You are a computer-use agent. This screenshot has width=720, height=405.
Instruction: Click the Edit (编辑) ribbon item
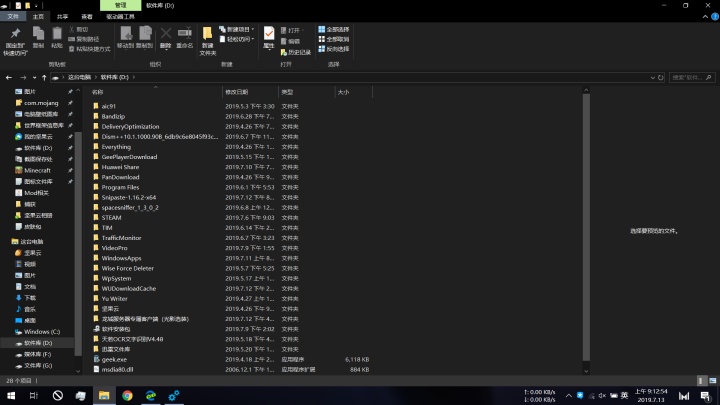[290, 41]
